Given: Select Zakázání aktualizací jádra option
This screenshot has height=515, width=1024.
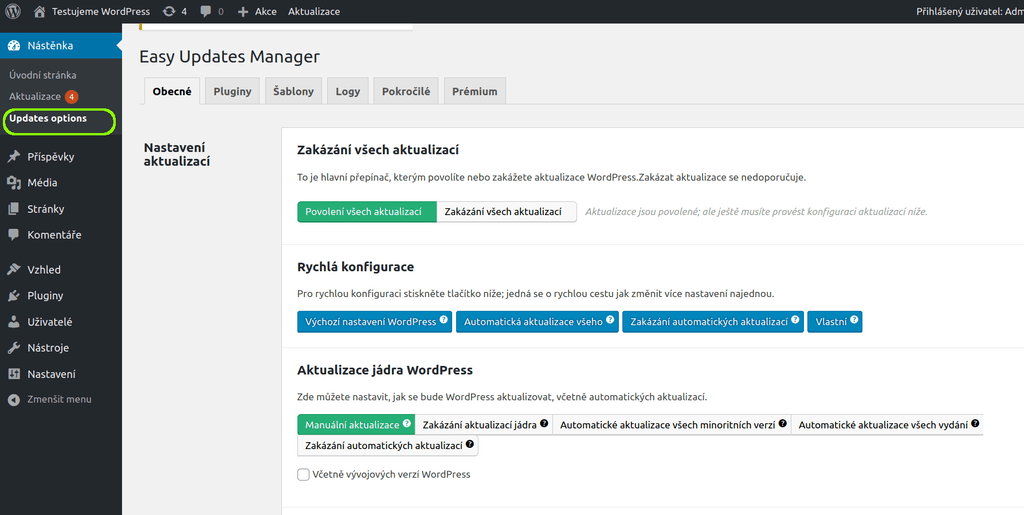Looking at the screenshot, I should click(483, 424).
